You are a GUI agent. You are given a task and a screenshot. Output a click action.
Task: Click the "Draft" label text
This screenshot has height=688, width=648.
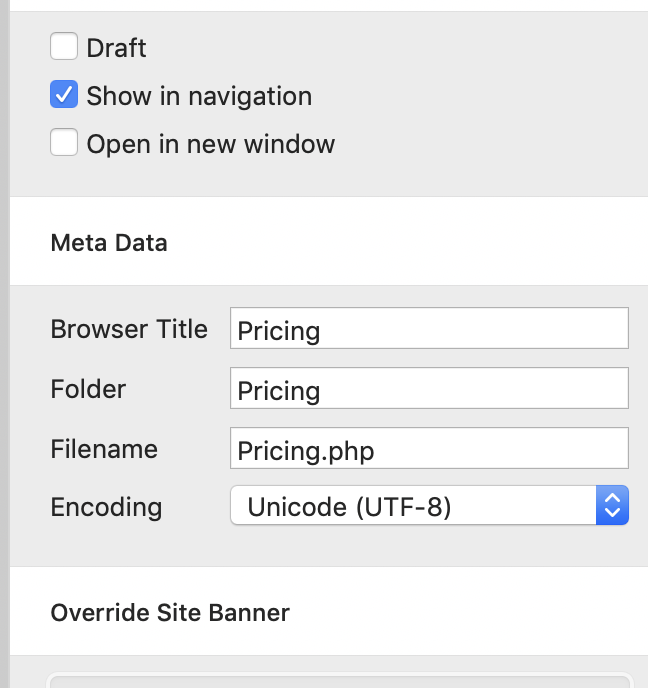click(x=116, y=48)
